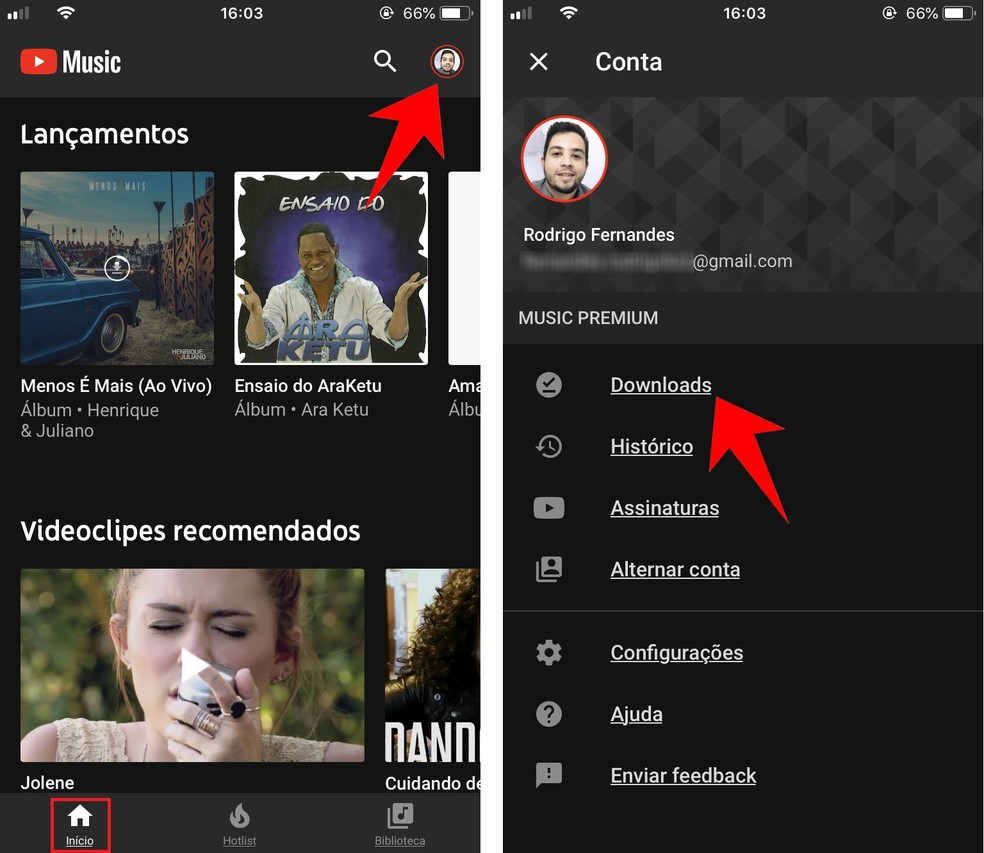Open the Downloads menu entry
Image resolution: width=984 pixels, height=853 pixels.
point(661,385)
